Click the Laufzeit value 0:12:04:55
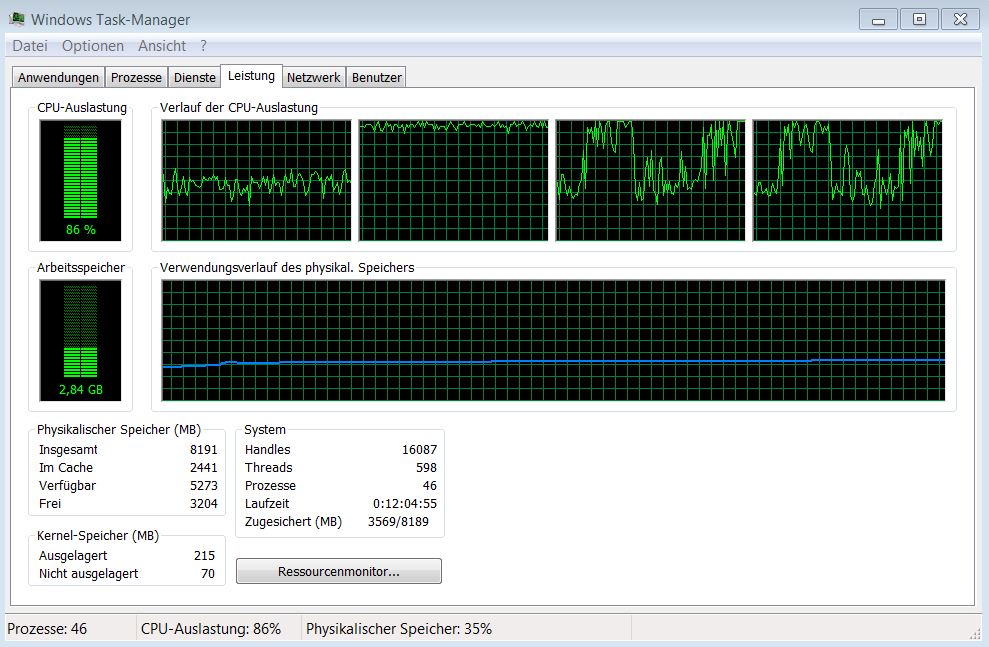 click(x=405, y=503)
